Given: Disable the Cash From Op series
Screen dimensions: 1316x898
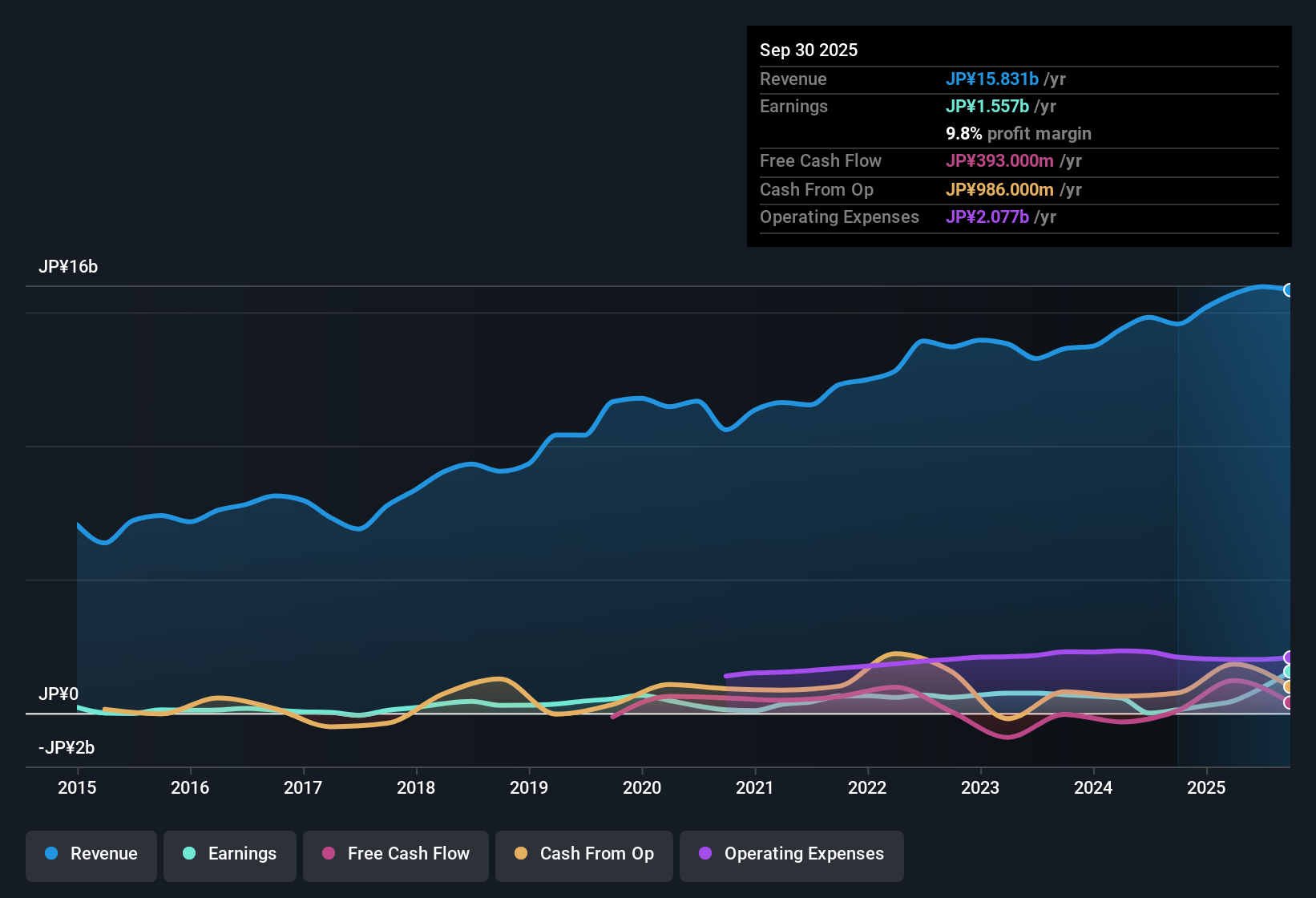Looking at the screenshot, I should pos(583,854).
